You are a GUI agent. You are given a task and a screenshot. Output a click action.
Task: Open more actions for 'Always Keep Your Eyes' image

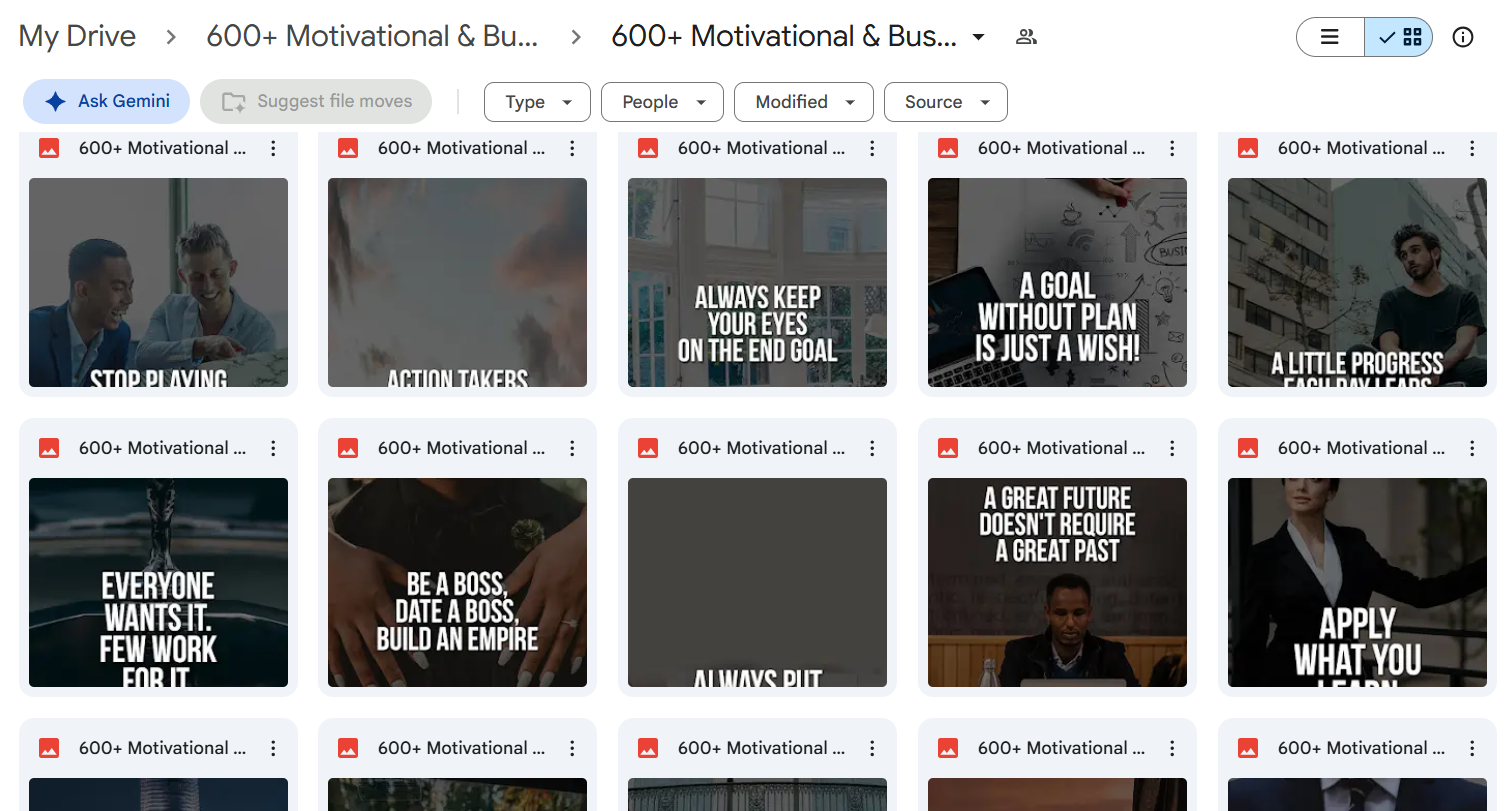[x=872, y=149]
